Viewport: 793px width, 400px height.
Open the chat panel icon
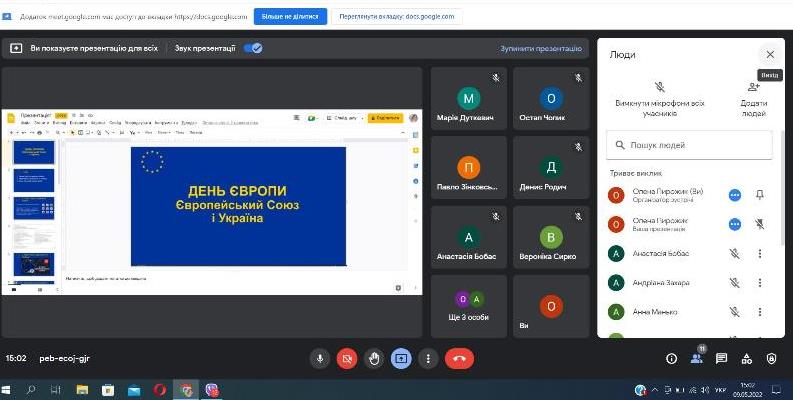click(x=722, y=358)
